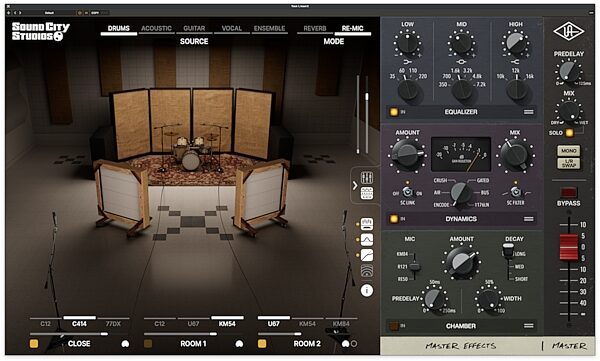Select the bell curve EQ module icon
600x361 pixels.
(x=367, y=240)
